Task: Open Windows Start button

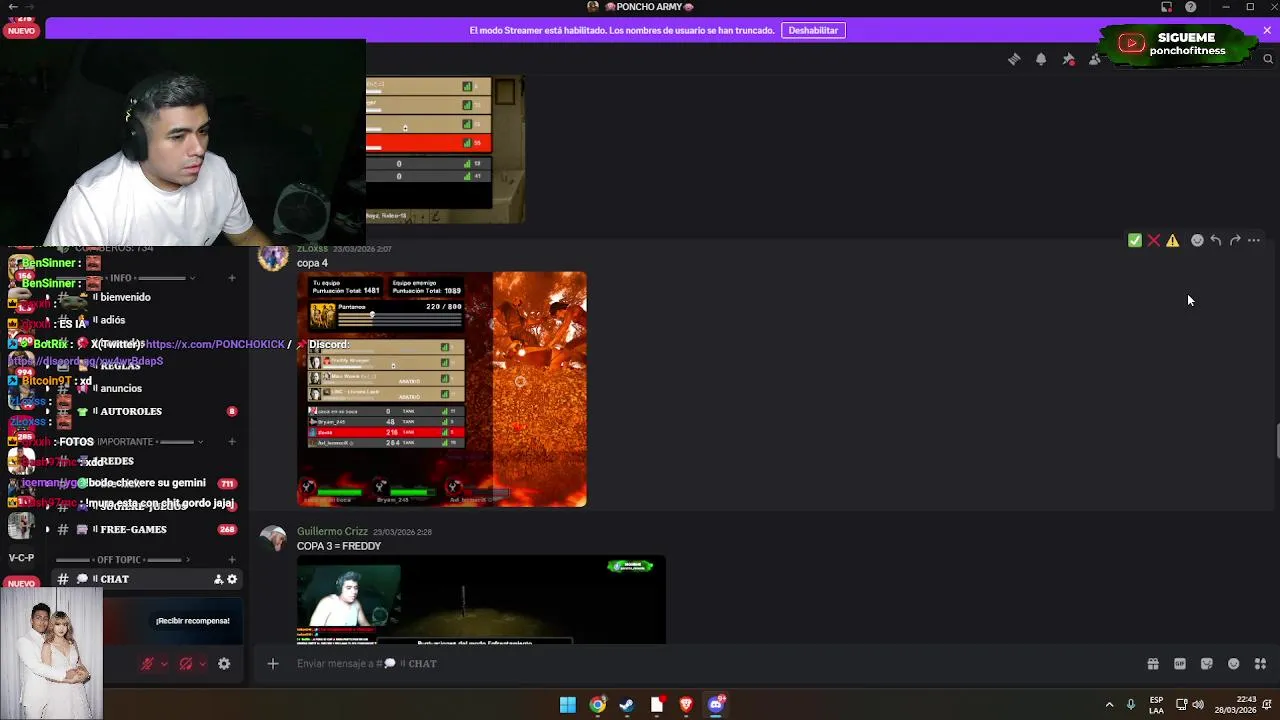Action: 567,705
